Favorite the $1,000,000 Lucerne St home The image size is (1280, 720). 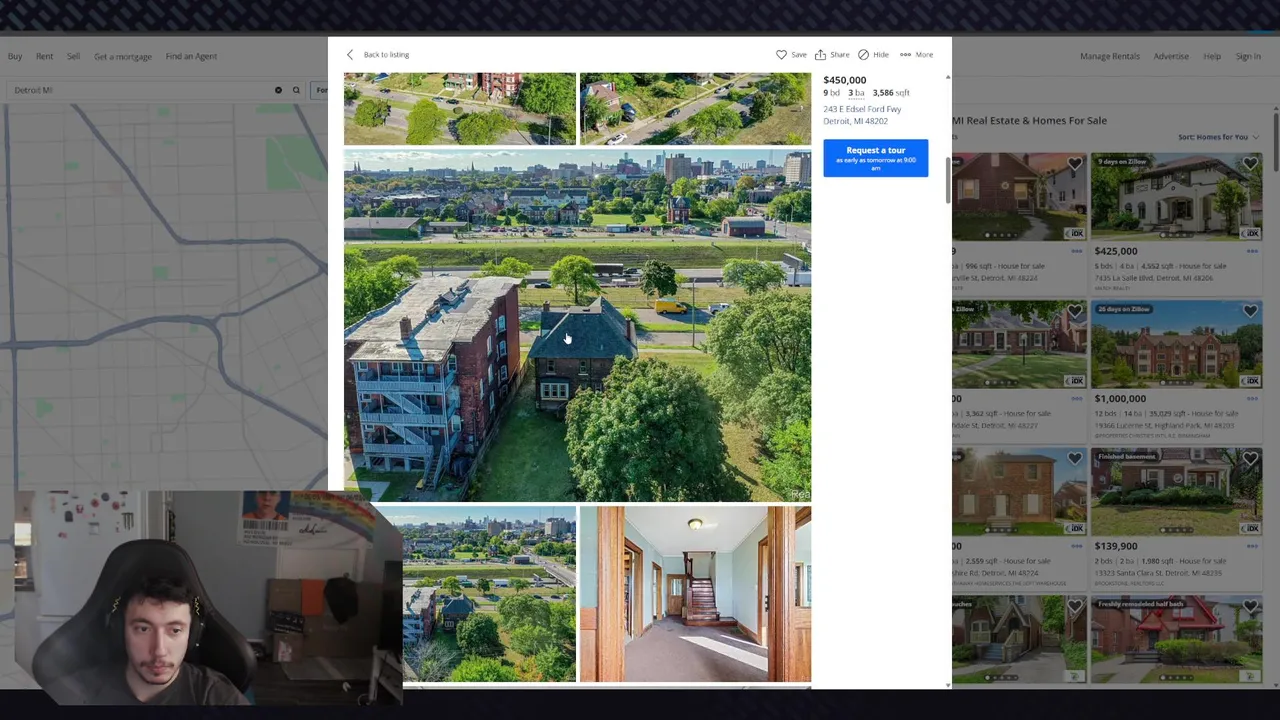coord(1250,312)
